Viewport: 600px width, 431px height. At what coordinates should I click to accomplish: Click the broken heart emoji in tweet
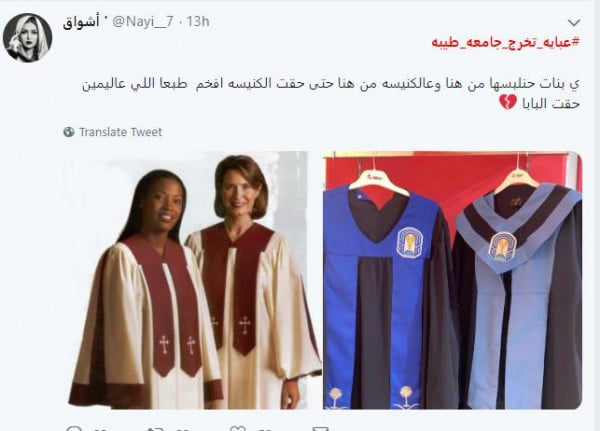[x=508, y=103]
